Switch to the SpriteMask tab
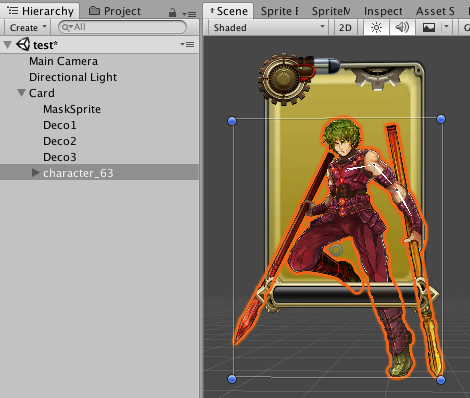The image size is (470, 398). (331, 11)
